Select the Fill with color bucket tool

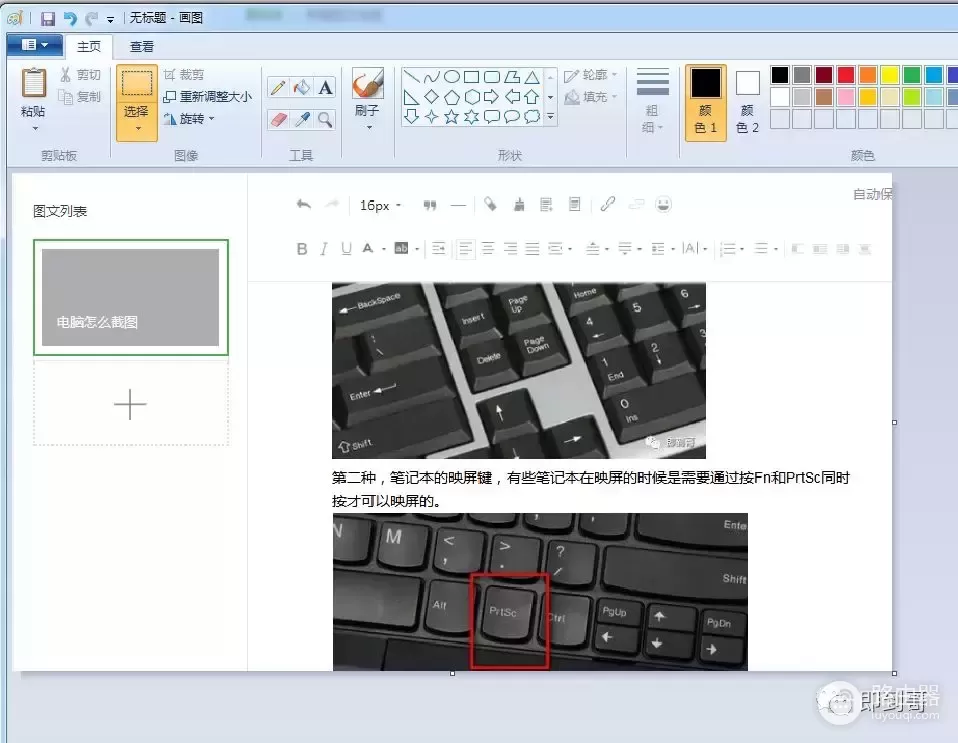tap(302, 88)
